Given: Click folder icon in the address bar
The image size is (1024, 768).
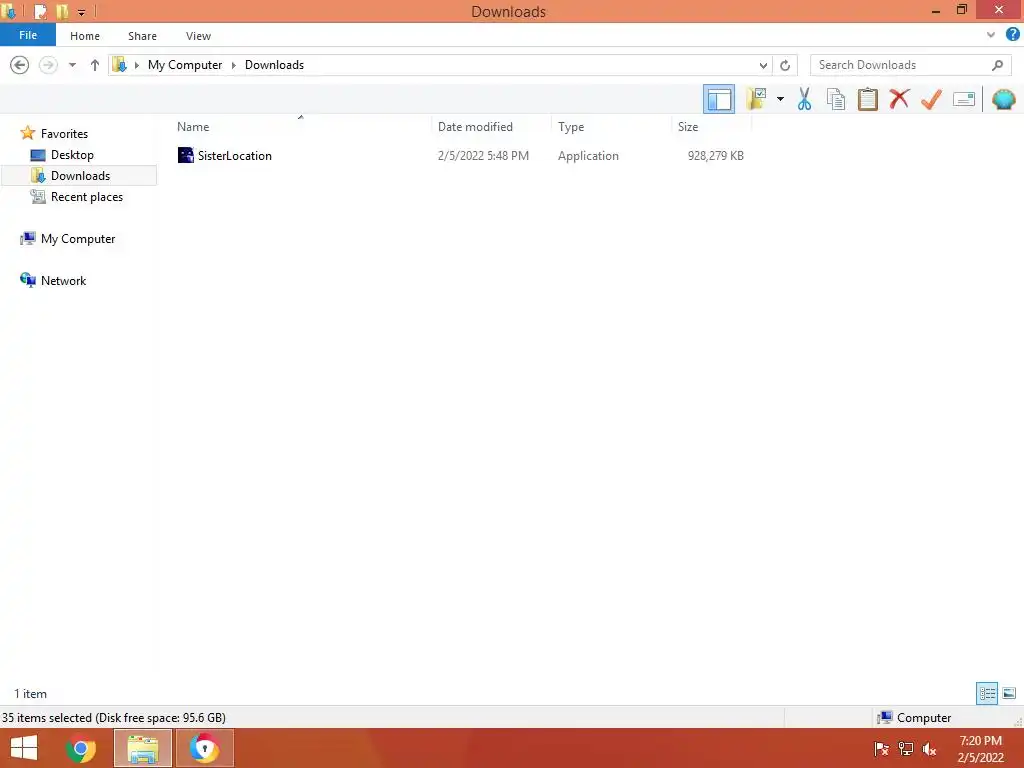Looking at the screenshot, I should (x=120, y=65).
